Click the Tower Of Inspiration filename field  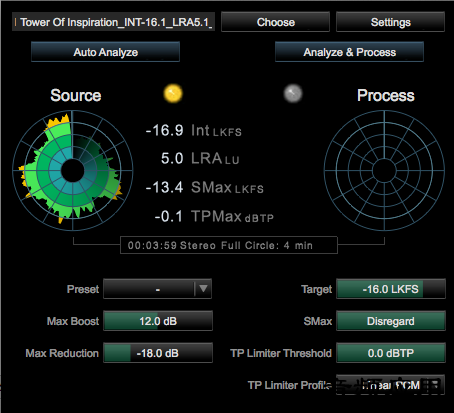tap(113, 22)
